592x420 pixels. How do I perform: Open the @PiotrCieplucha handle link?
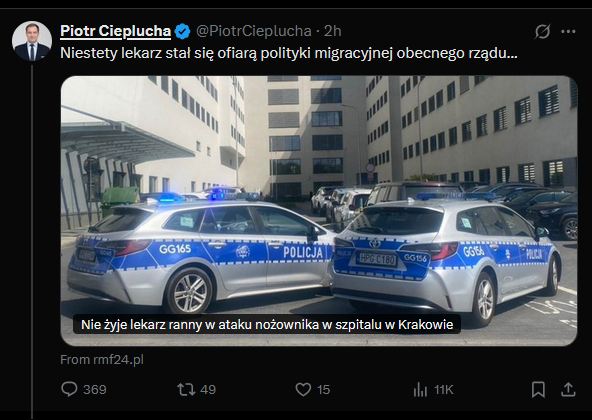tap(253, 31)
